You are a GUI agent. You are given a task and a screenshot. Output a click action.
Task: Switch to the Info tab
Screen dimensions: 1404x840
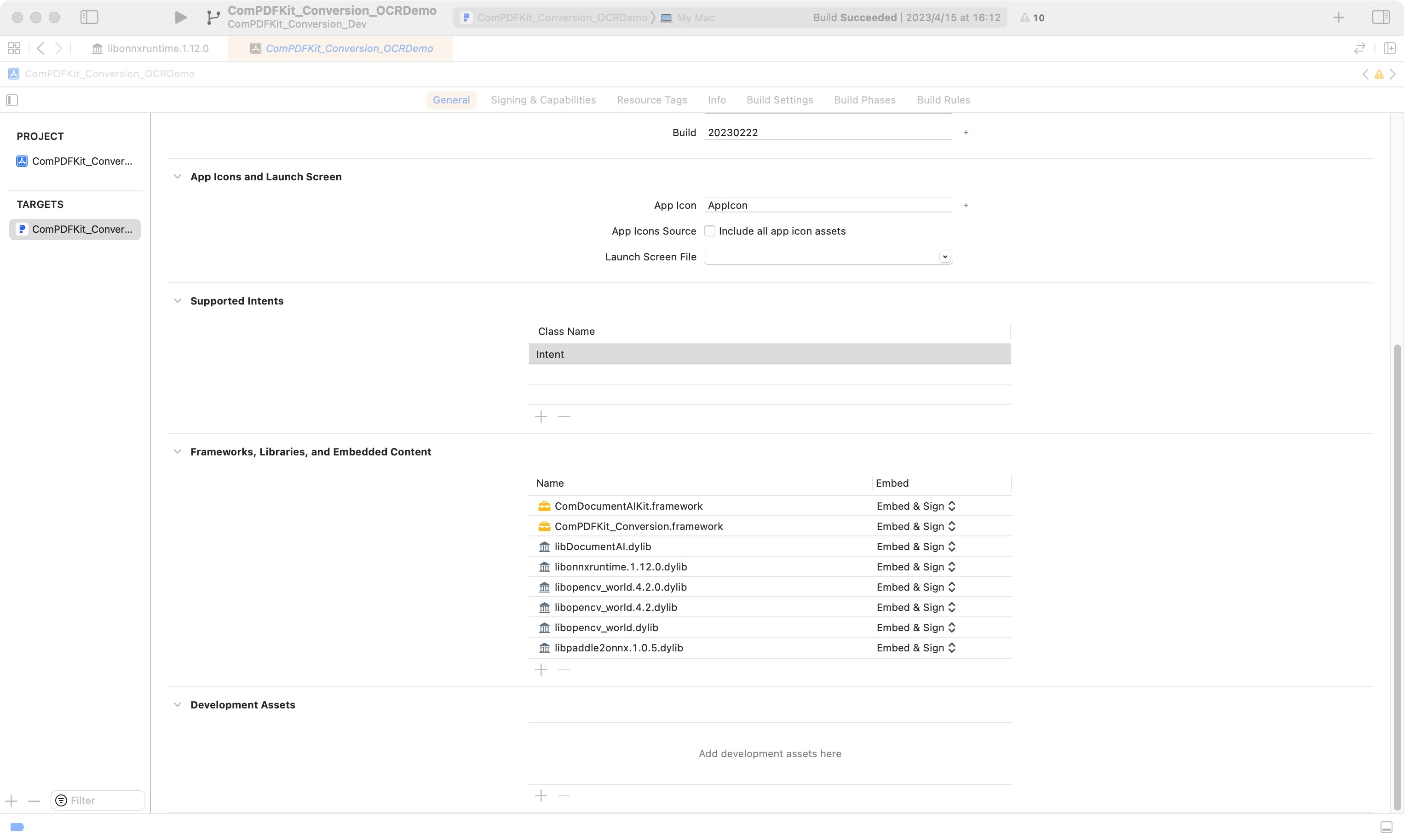[716, 100]
